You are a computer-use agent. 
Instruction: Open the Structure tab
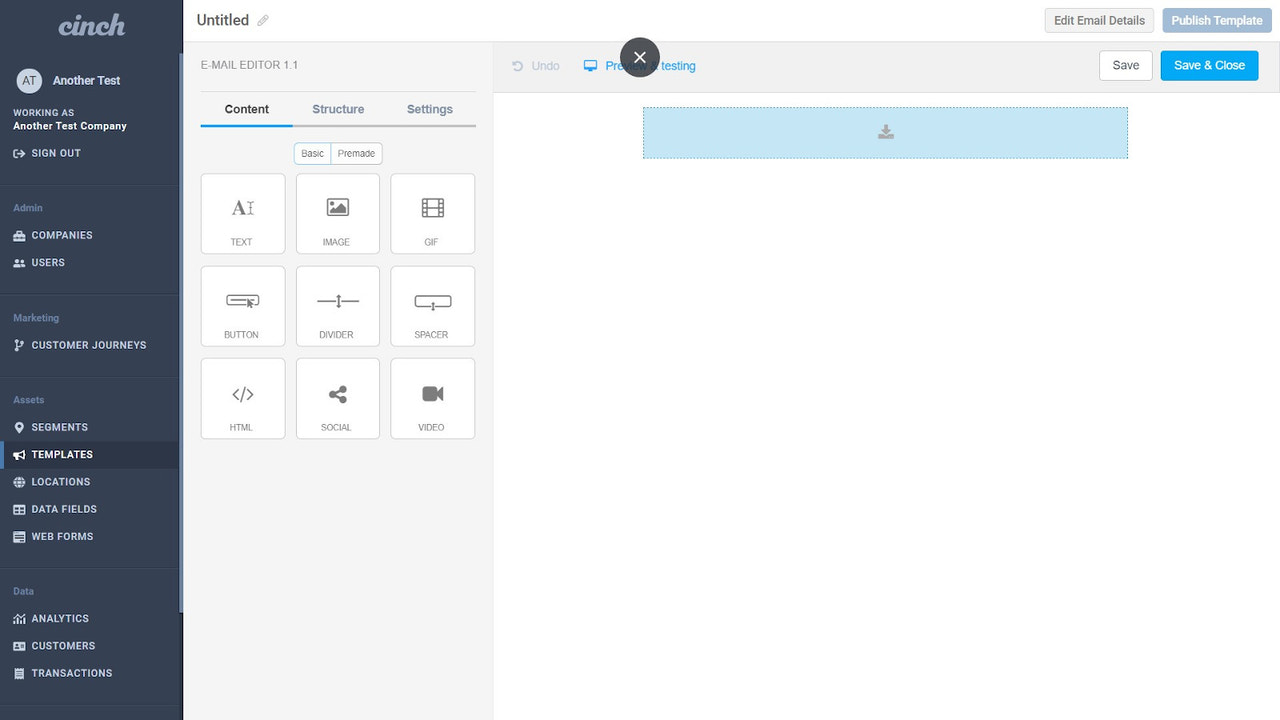(x=337, y=108)
